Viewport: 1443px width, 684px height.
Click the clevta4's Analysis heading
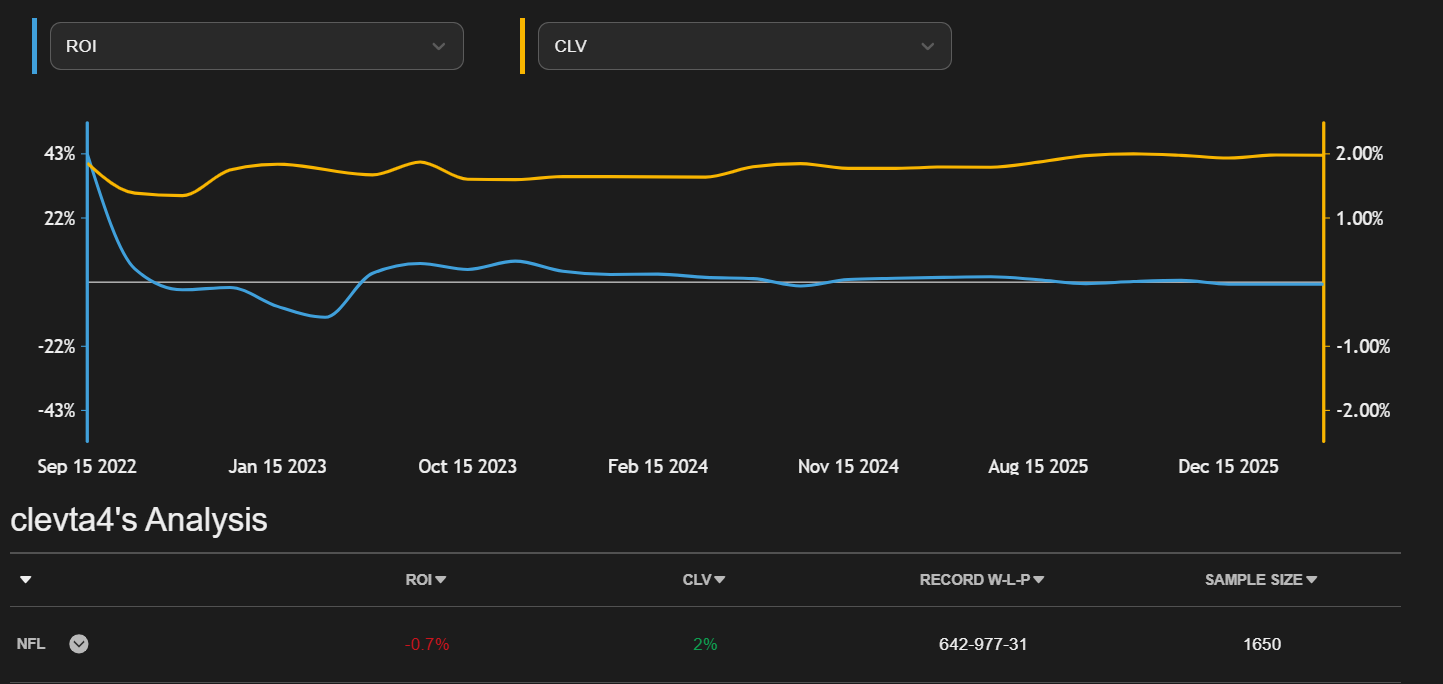(x=139, y=520)
